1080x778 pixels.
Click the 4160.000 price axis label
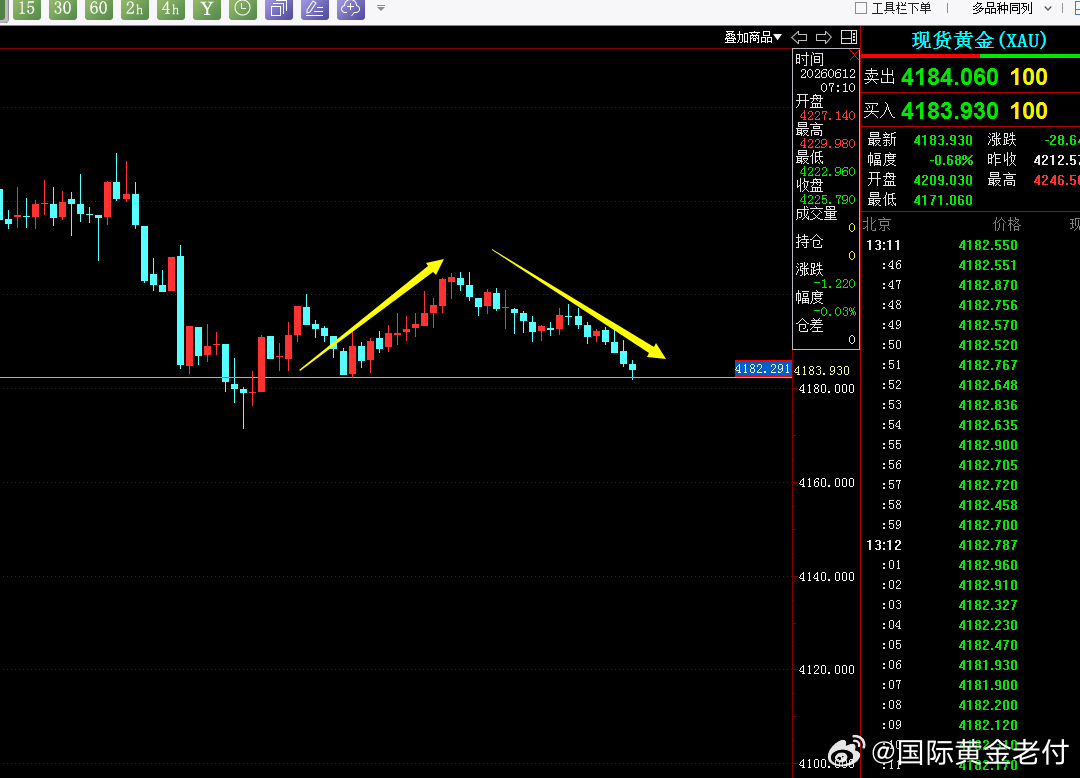827,483
